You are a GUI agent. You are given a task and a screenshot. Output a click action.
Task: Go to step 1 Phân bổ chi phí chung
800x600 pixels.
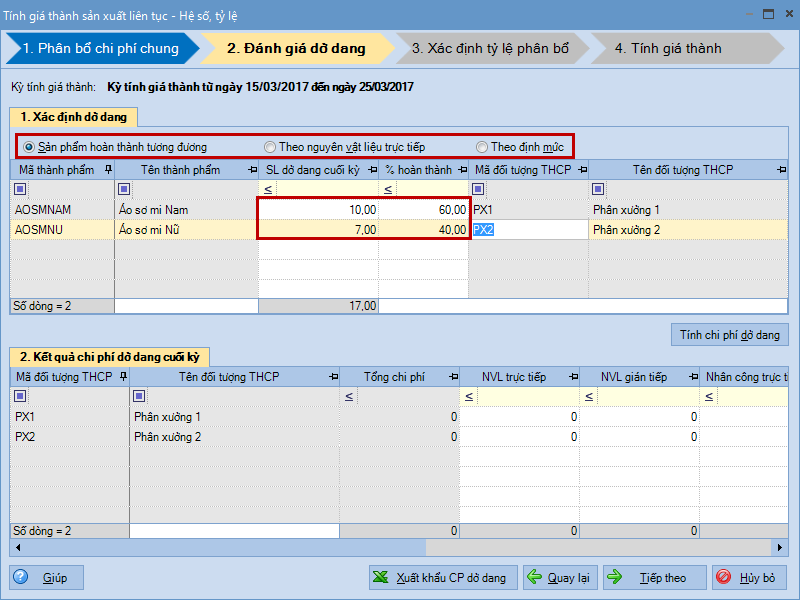[100, 48]
